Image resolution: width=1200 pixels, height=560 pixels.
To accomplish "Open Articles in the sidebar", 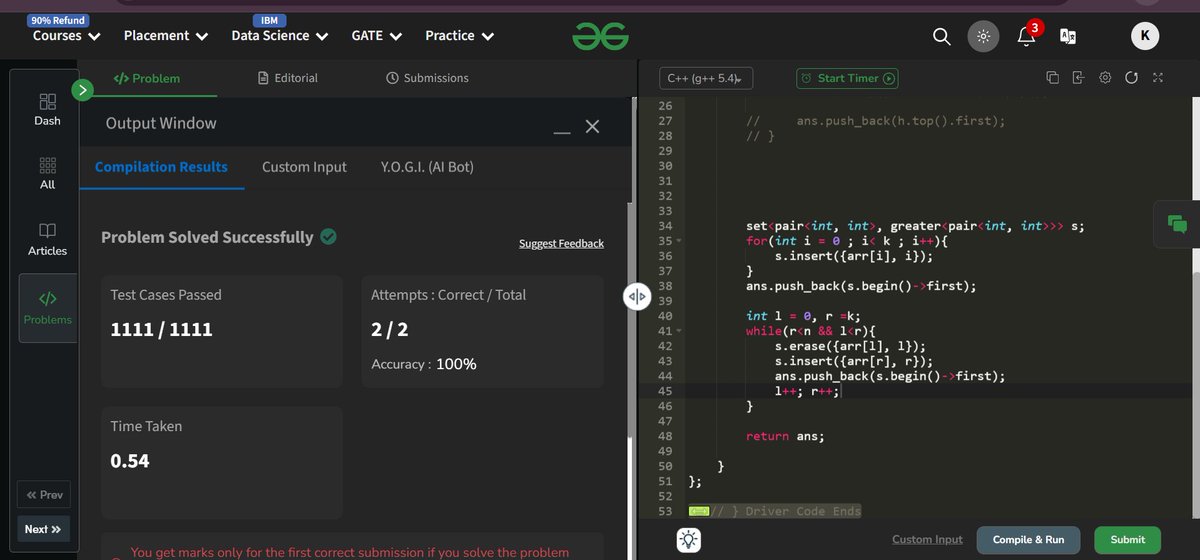I will (x=47, y=240).
